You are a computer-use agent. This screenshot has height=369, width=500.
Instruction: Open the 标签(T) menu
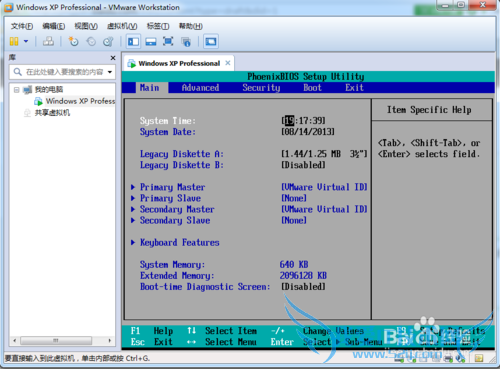tap(158, 26)
